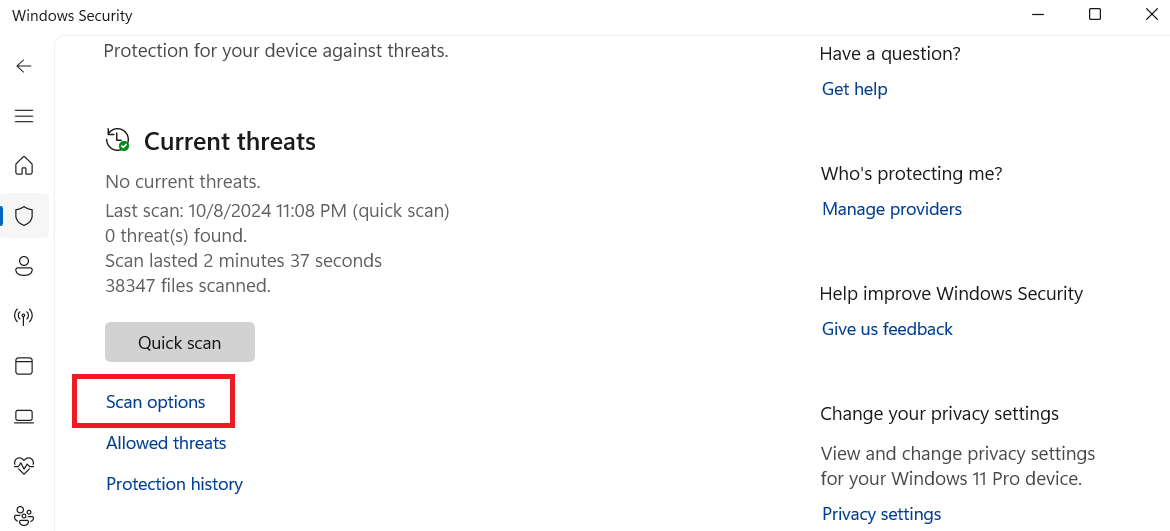
Task: Maximize the Windows Security window
Action: coord(1095,14)
